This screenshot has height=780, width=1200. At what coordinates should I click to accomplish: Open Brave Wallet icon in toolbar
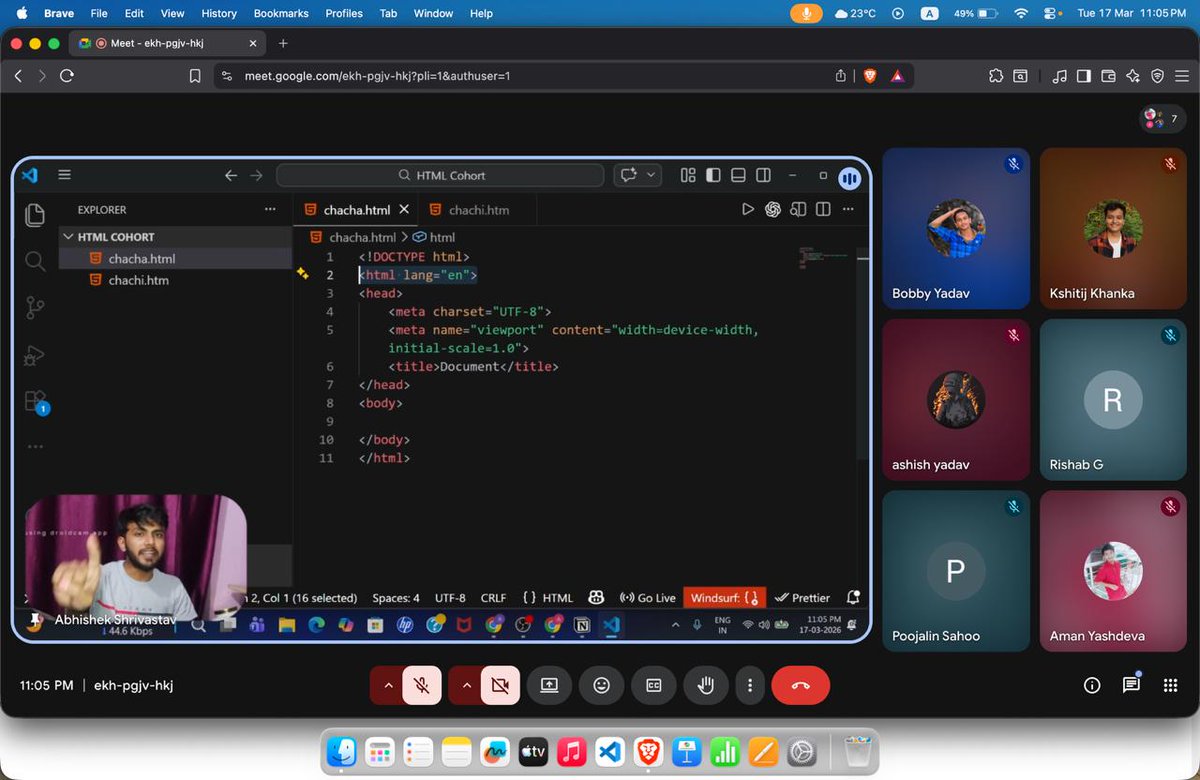pyautogui.click(x=1108, y=76)
